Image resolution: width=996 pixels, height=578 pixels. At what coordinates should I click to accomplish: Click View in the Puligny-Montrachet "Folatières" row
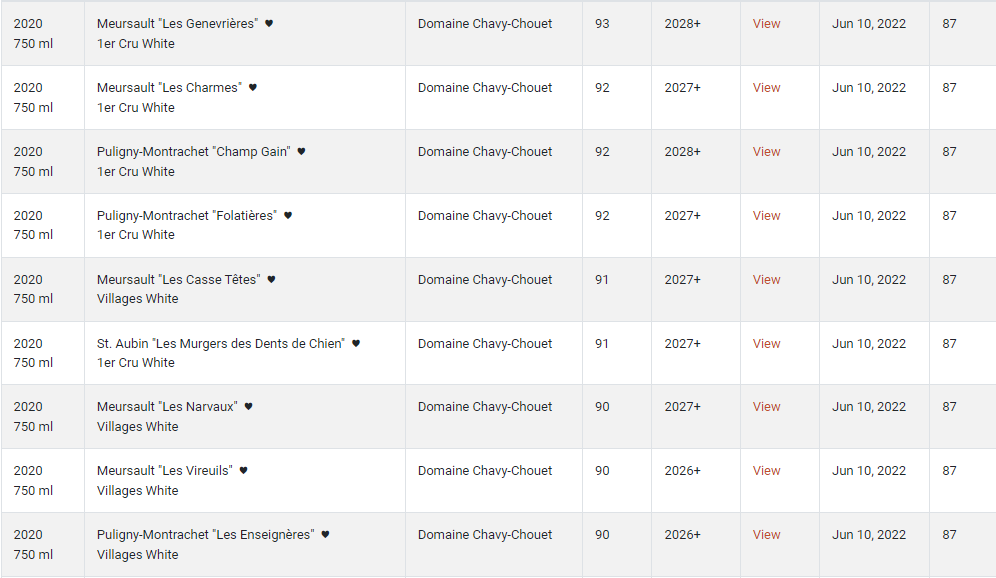766,216
